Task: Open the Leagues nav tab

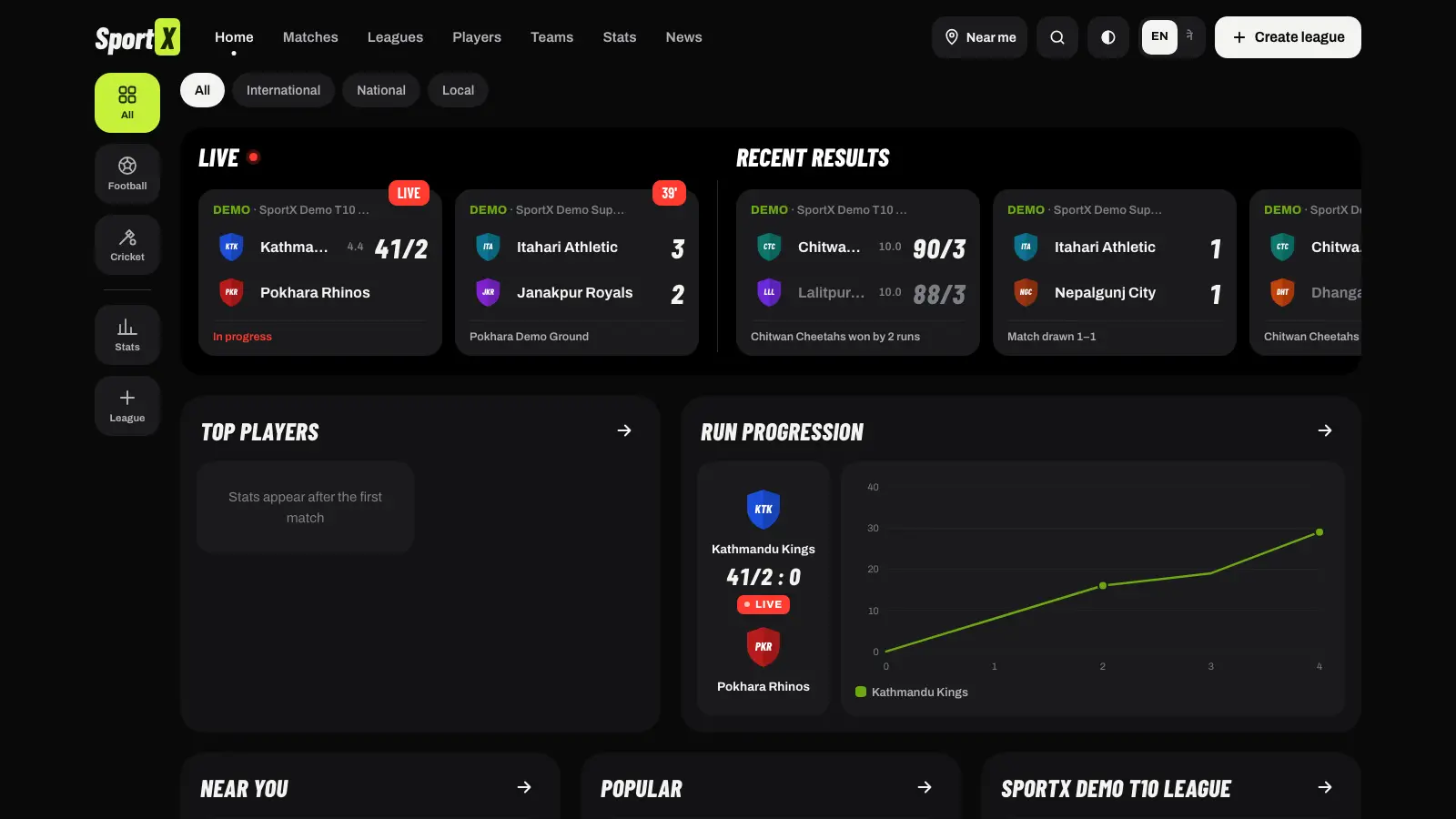Action: click(x=395, y=37)
